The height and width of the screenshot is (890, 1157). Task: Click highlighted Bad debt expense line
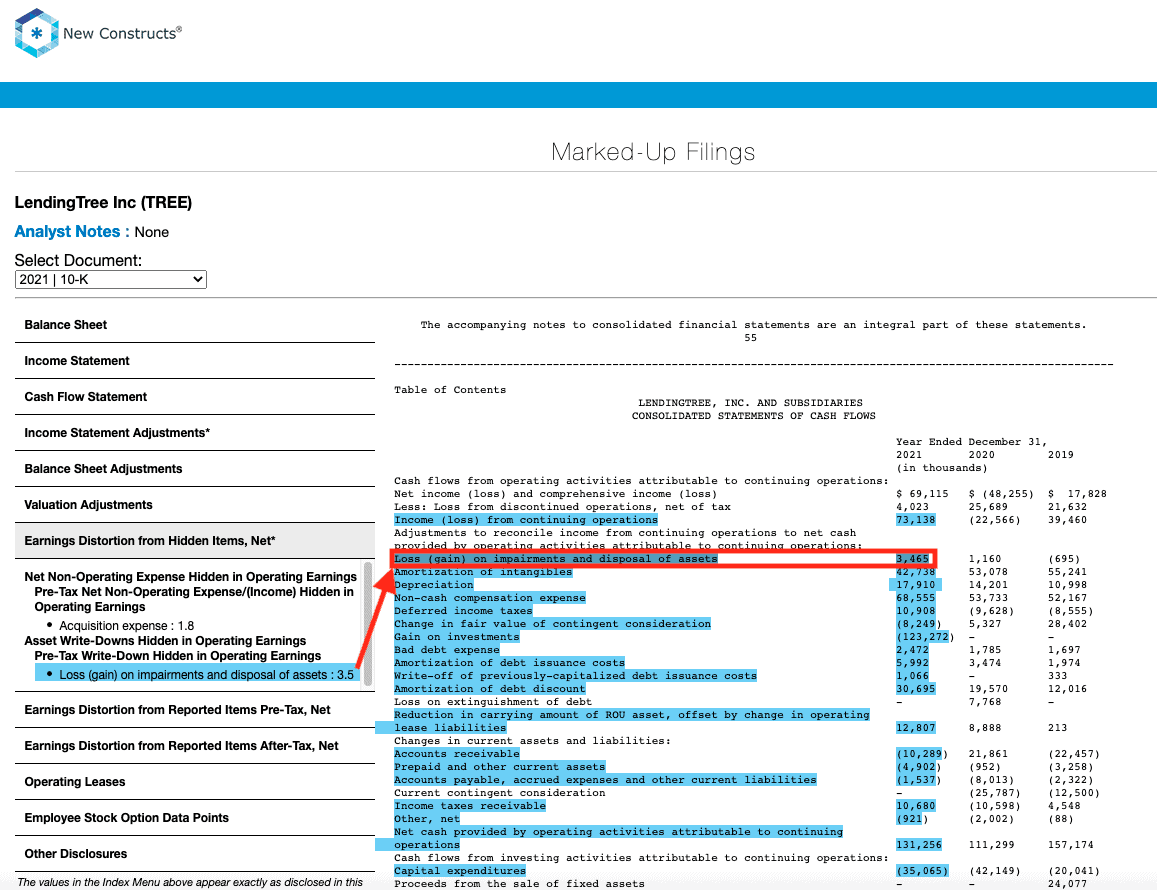447,650
